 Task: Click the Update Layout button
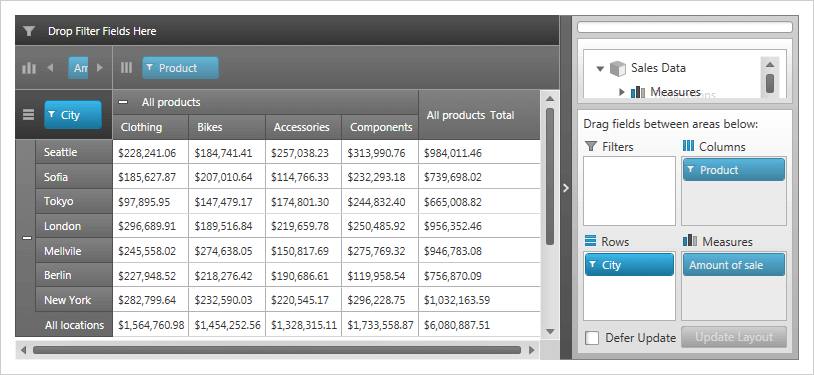click(734, 337)
